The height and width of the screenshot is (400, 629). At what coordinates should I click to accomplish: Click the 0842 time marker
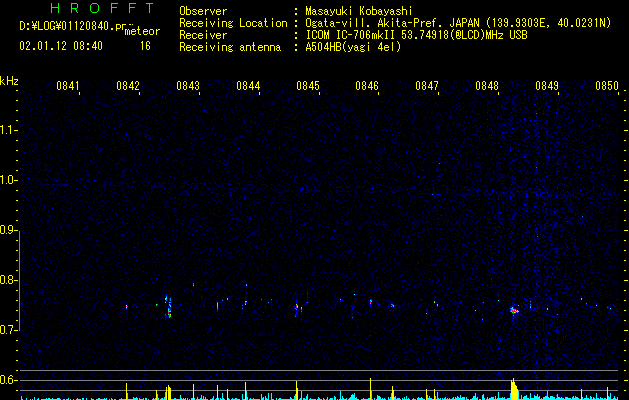pyautogui.click(x=128, y=85)
